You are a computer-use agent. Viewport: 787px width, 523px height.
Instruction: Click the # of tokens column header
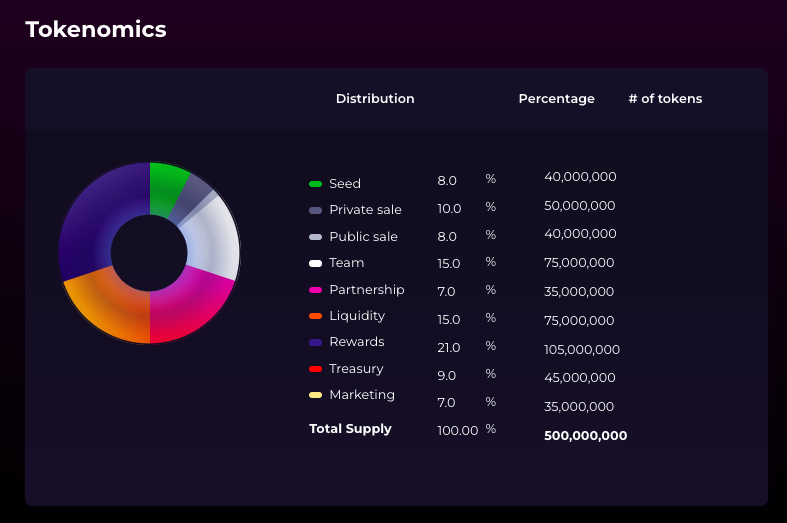[x=665, y=99]
